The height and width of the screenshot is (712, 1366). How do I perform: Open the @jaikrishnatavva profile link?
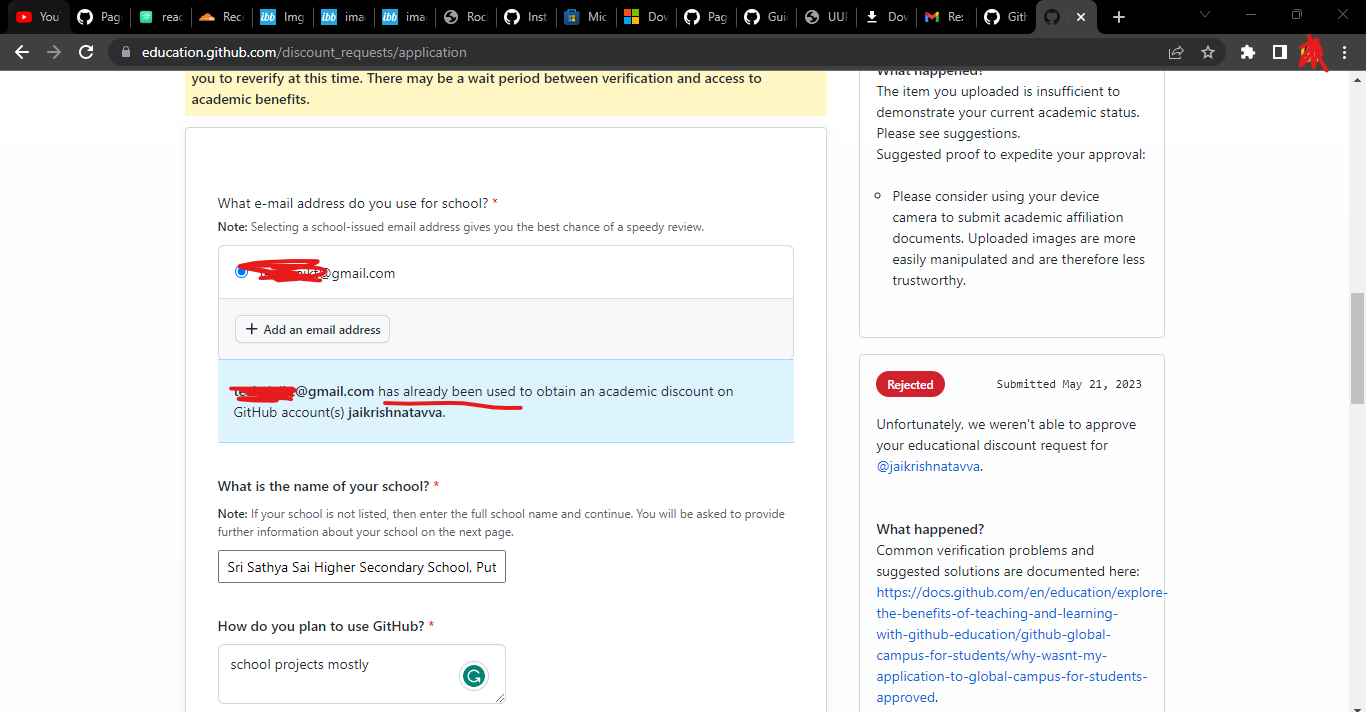[x=927, y=466]
